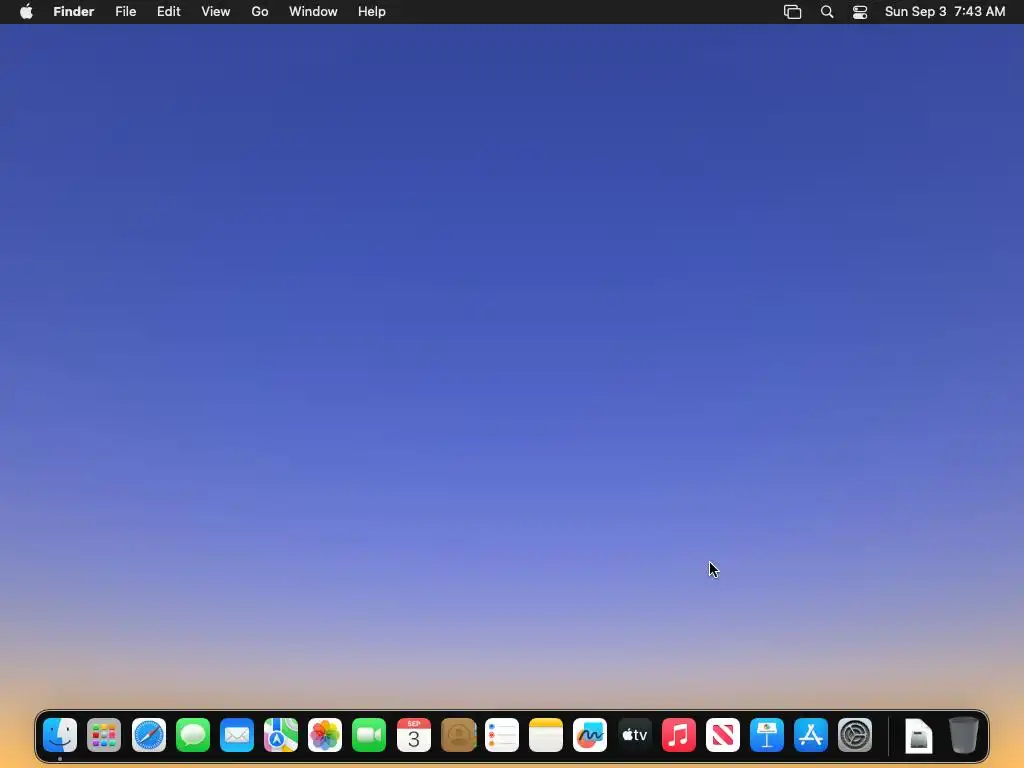Open News app in Dock
Viewport: 1024px width, 768px height.
pos(722,735)
